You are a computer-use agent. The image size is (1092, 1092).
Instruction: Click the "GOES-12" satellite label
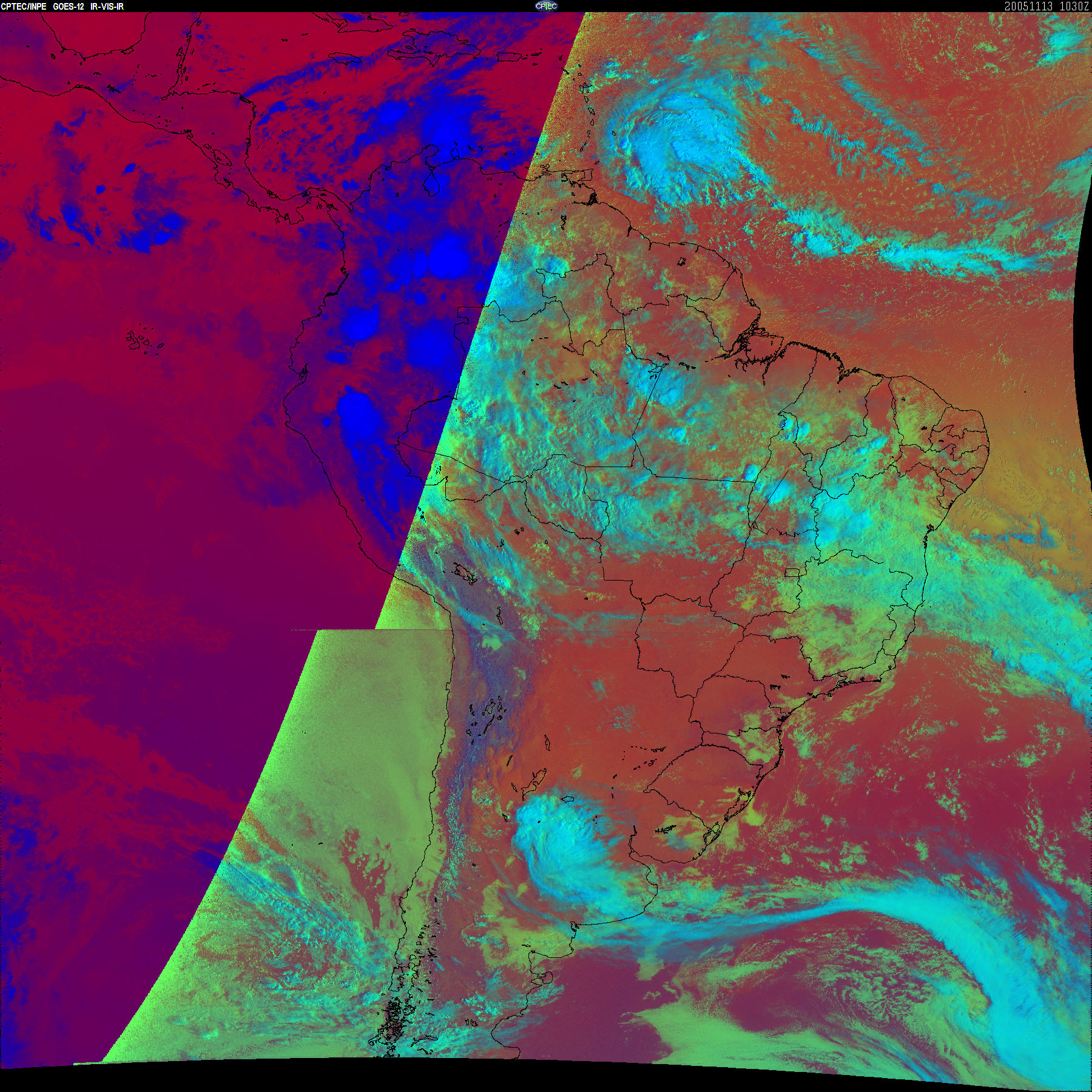point(69,6)
